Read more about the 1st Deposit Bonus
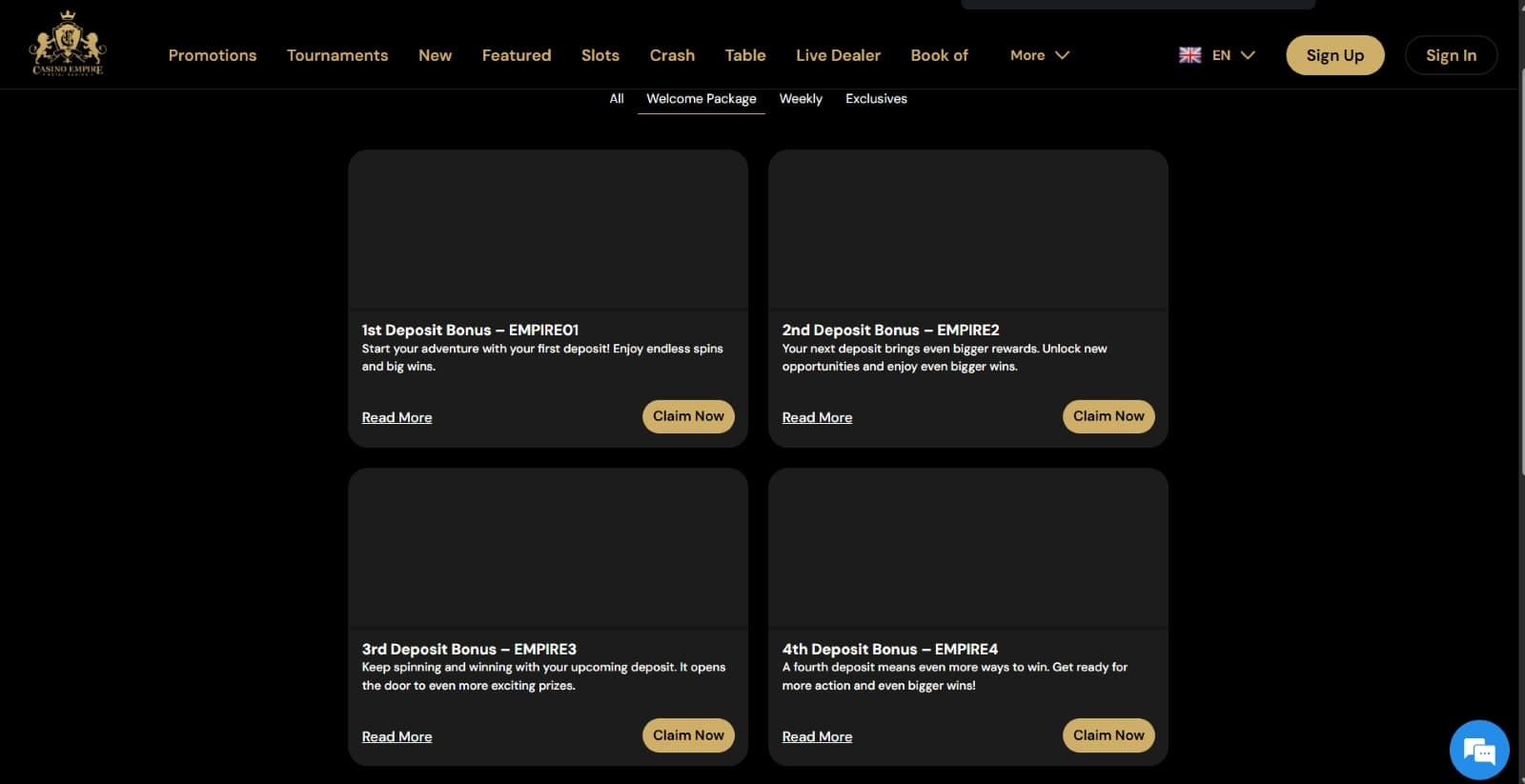The width and height of the screenshot is (1525, 784). [x=396, y=417]
